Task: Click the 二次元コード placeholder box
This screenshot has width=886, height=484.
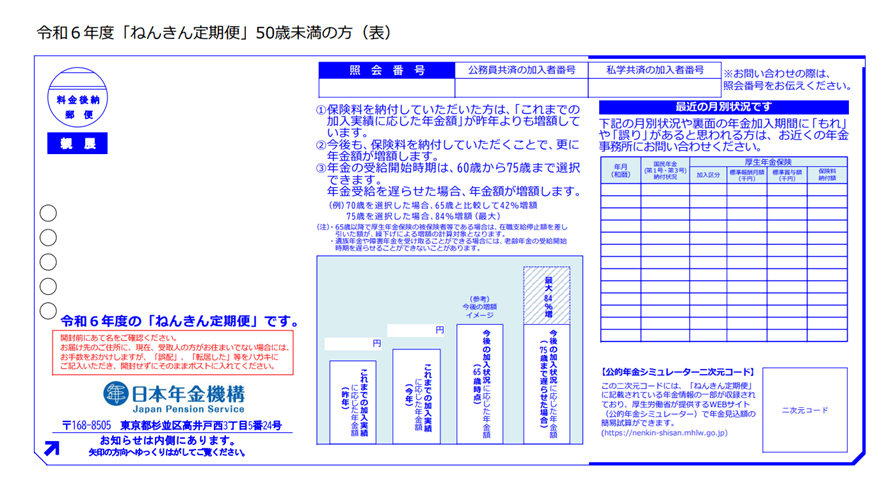Action: click(804, 409)
